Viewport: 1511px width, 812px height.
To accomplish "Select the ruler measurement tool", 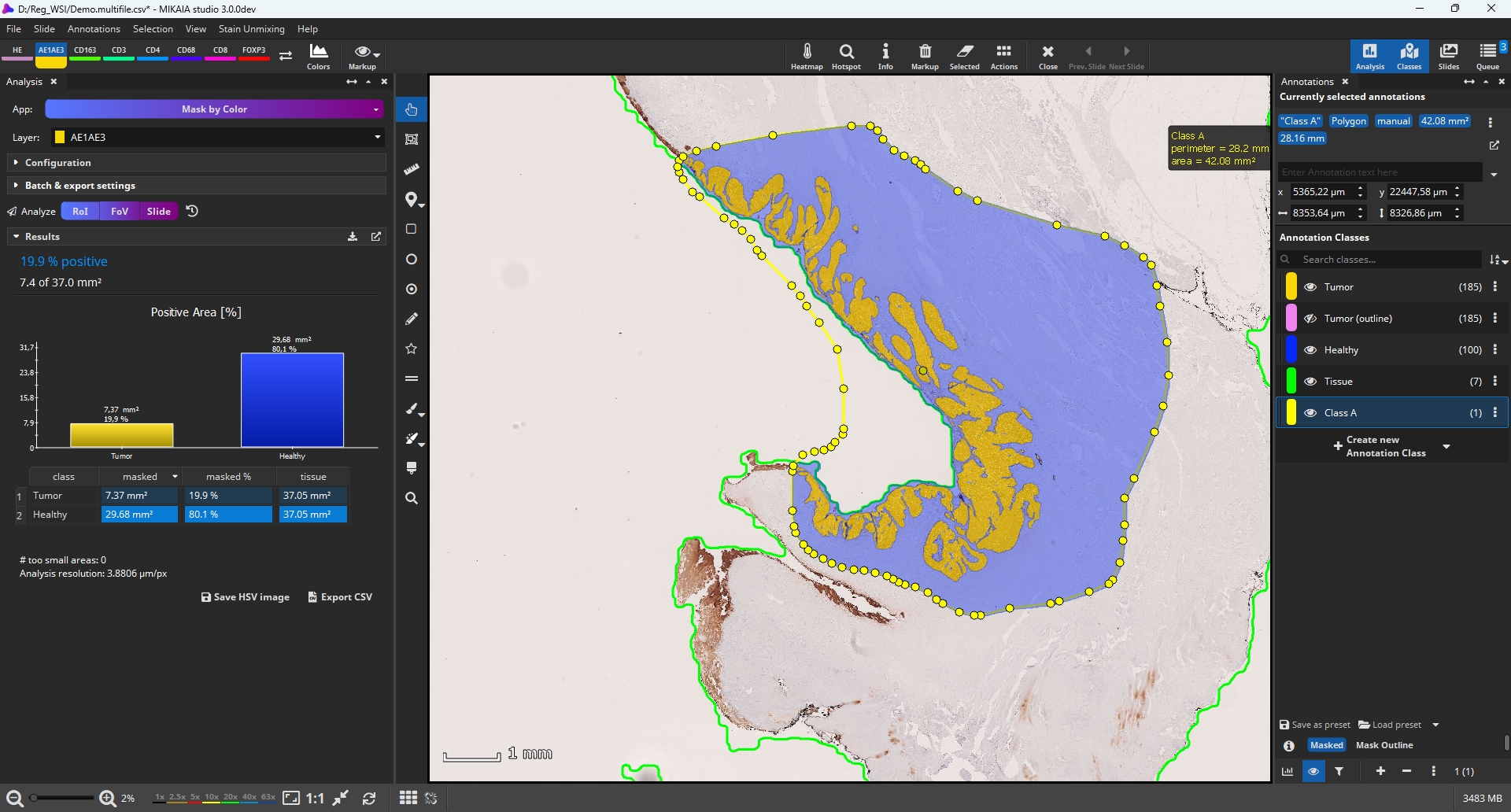I will [412, 169].
